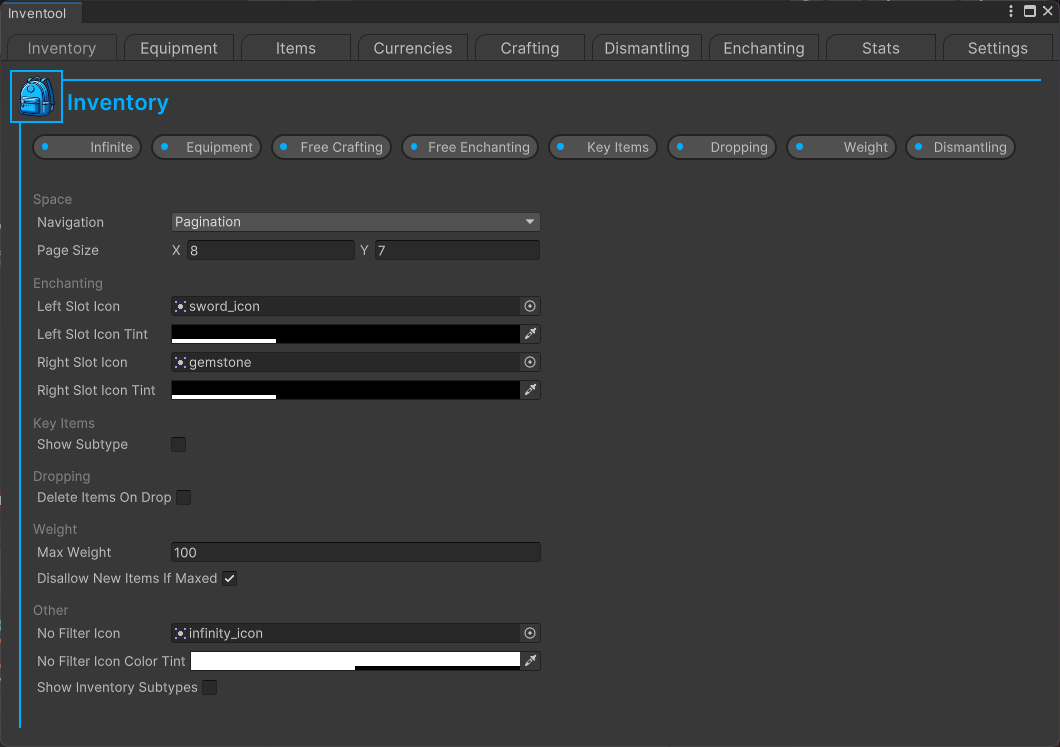Toggle the Infinite inventory option
1060x747 pixels.
(x=87, y=147)
